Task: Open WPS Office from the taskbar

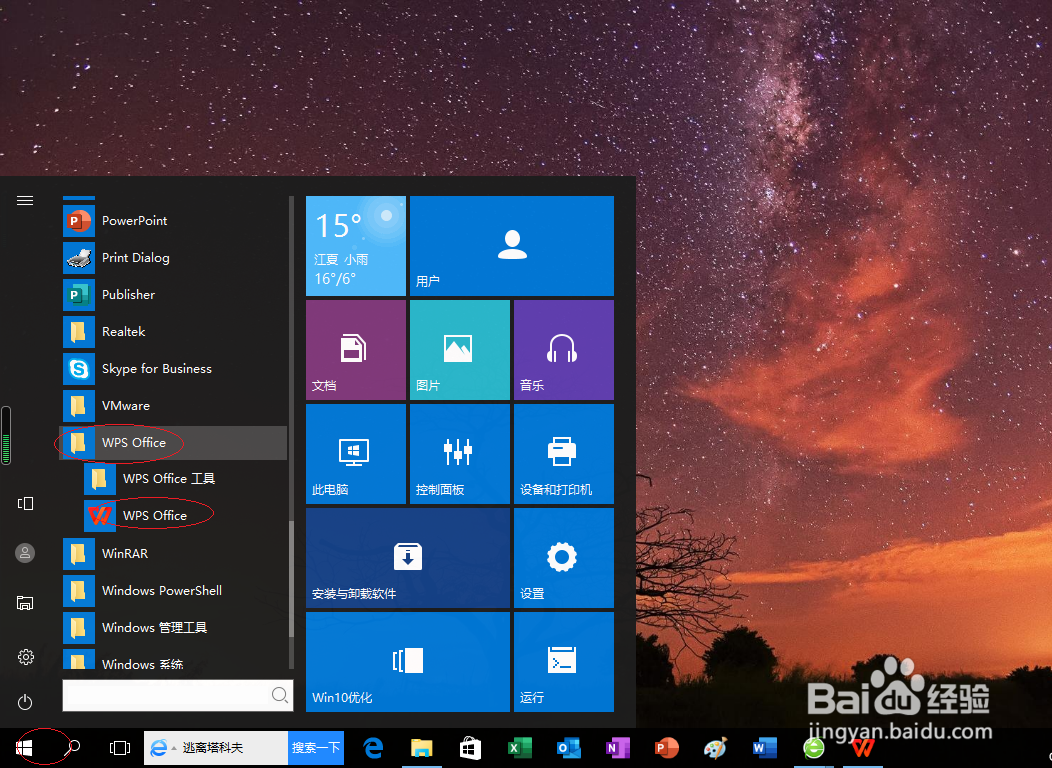Action: 863,748
